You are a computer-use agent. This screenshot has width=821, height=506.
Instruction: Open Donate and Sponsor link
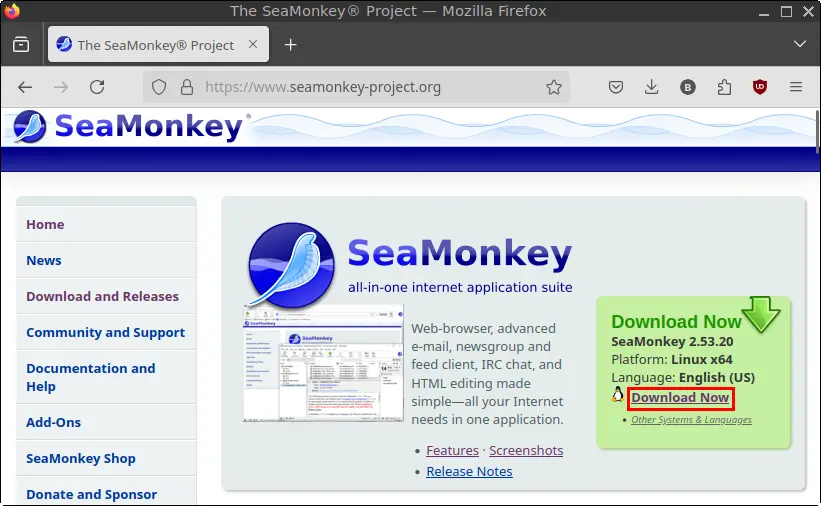point(92,494)
